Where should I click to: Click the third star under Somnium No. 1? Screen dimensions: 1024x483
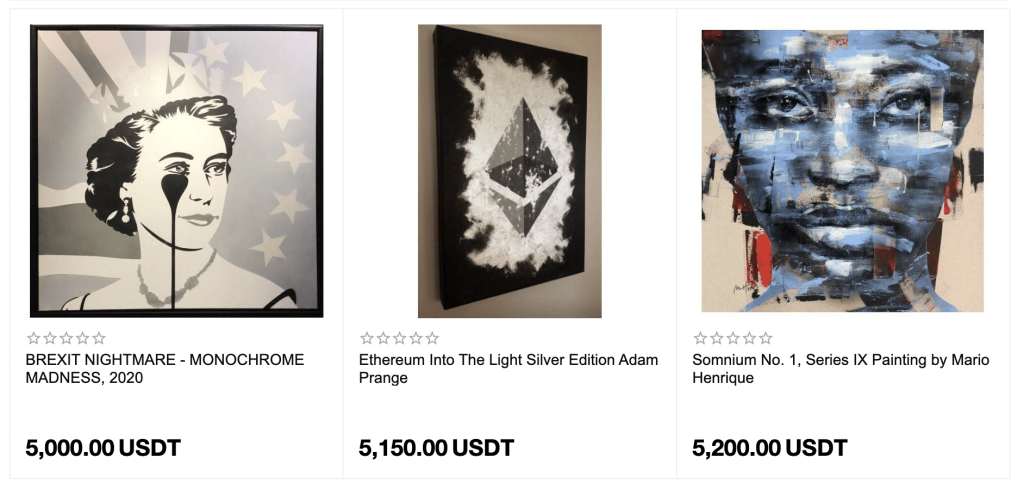[x=733, y=339]
